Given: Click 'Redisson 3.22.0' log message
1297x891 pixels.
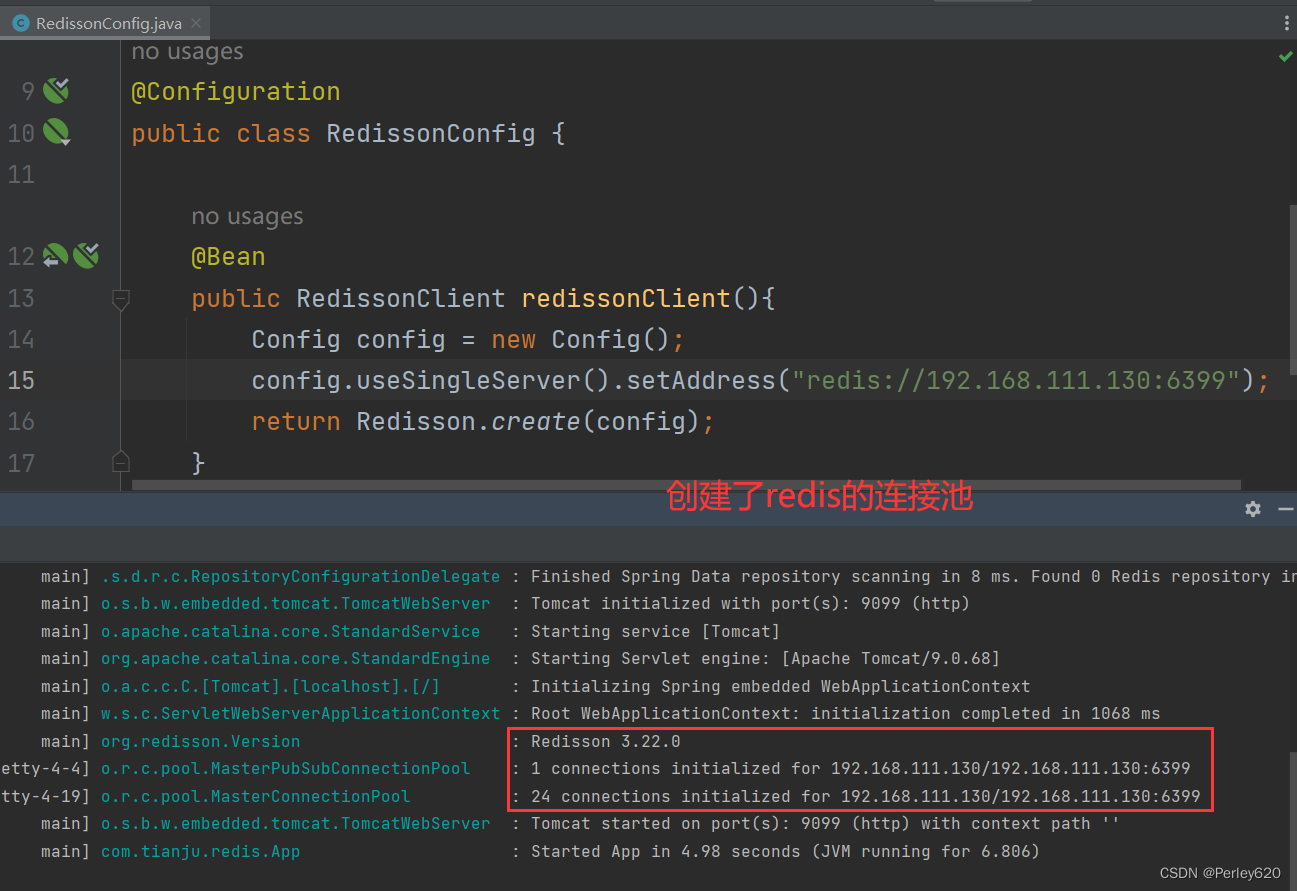Looking at the screenshot, I should click(x=605, y=742).
